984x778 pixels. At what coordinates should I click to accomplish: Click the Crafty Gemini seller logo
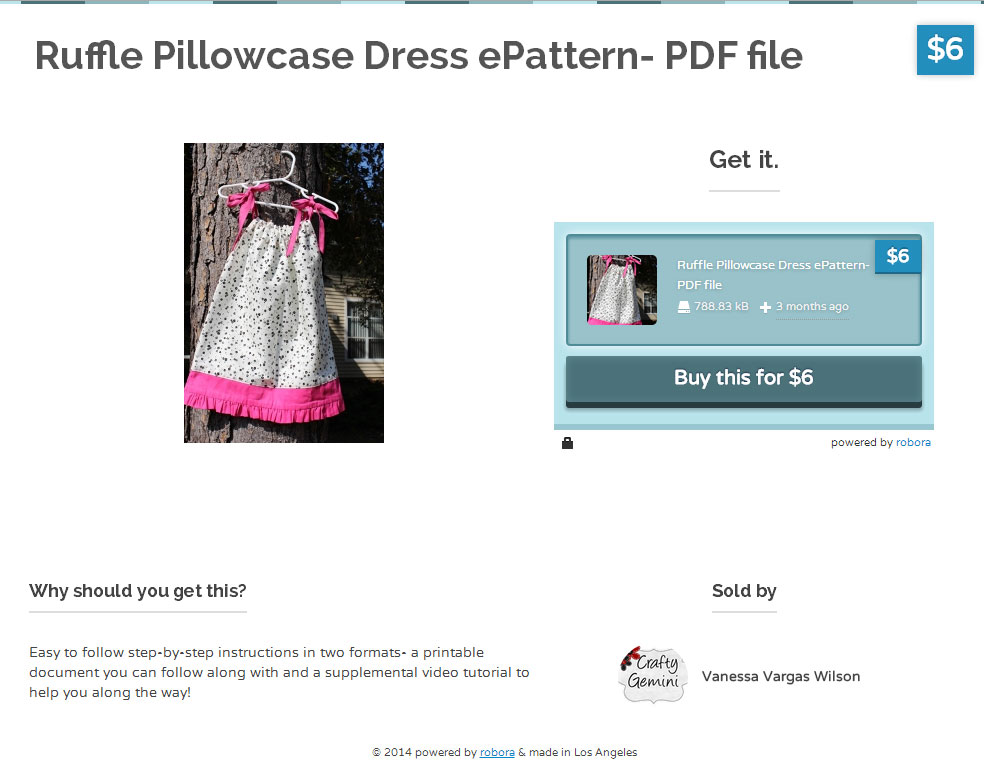point(653,674)
